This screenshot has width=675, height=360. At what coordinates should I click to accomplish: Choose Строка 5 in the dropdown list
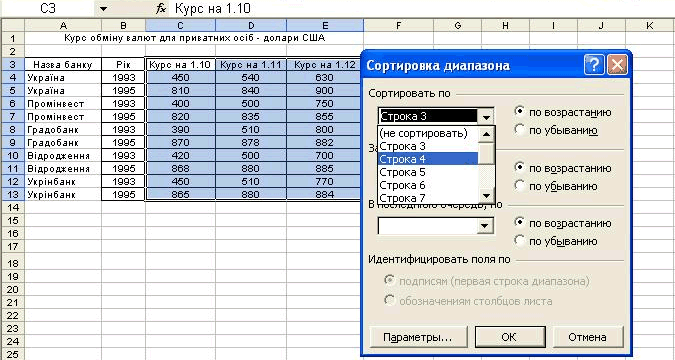pos(428,172)
